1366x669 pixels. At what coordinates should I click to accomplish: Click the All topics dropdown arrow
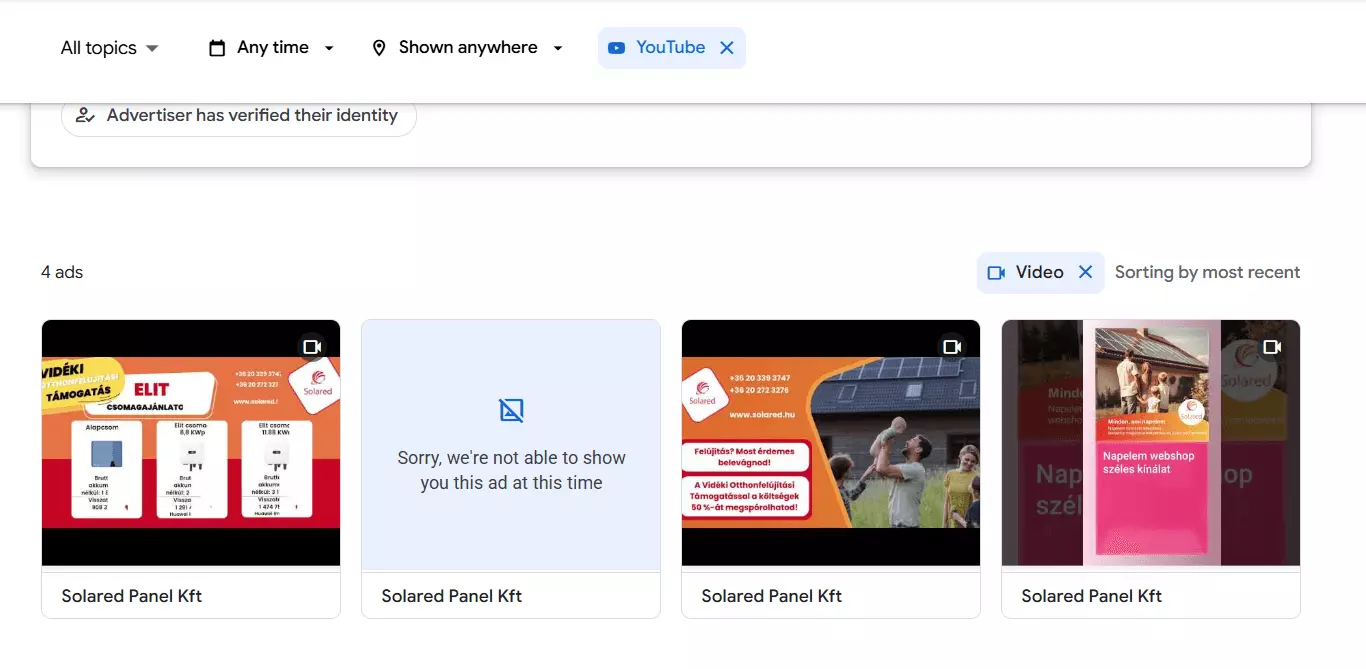(152, 48)
